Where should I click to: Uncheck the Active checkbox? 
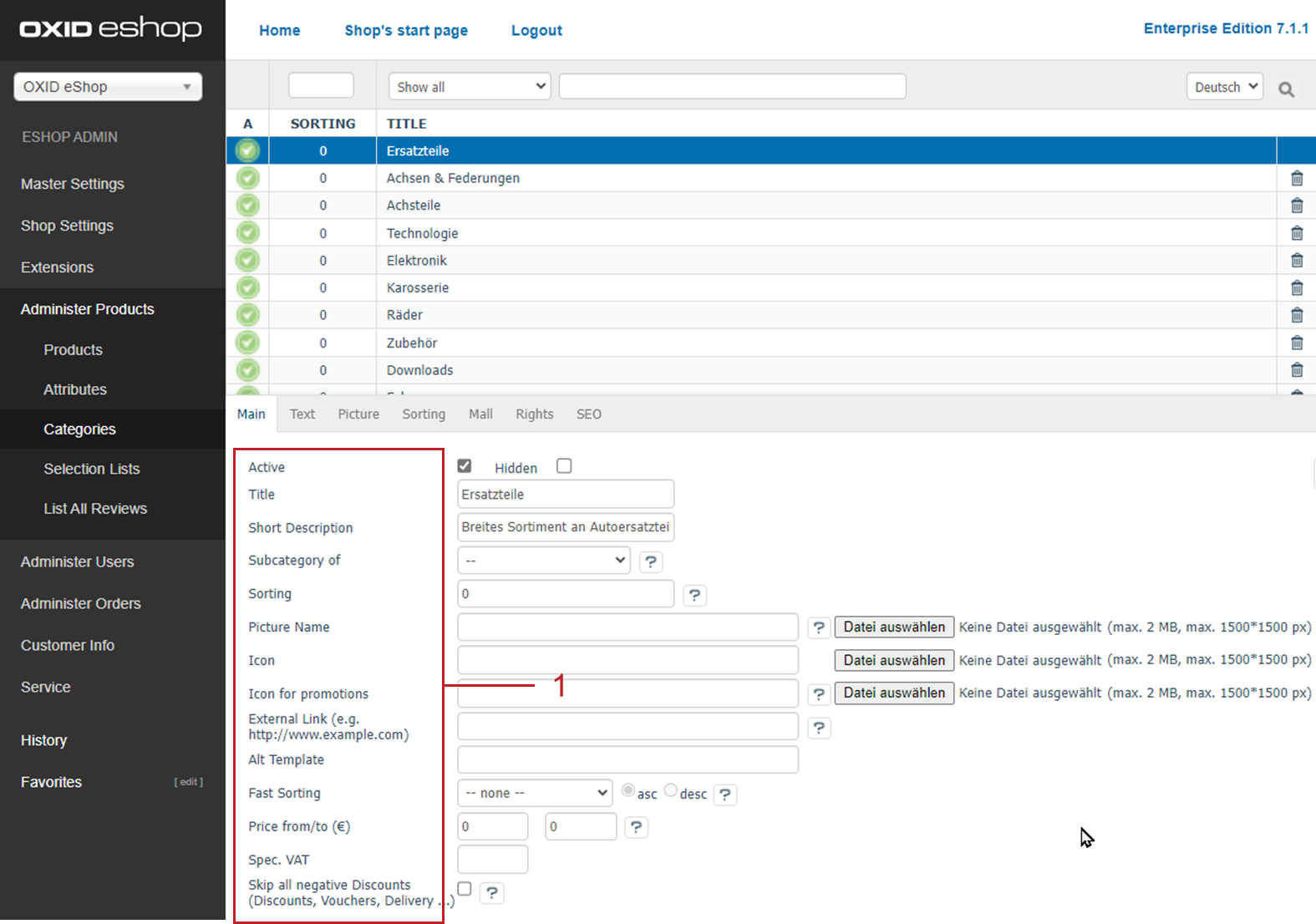click(x=465, y=466)
